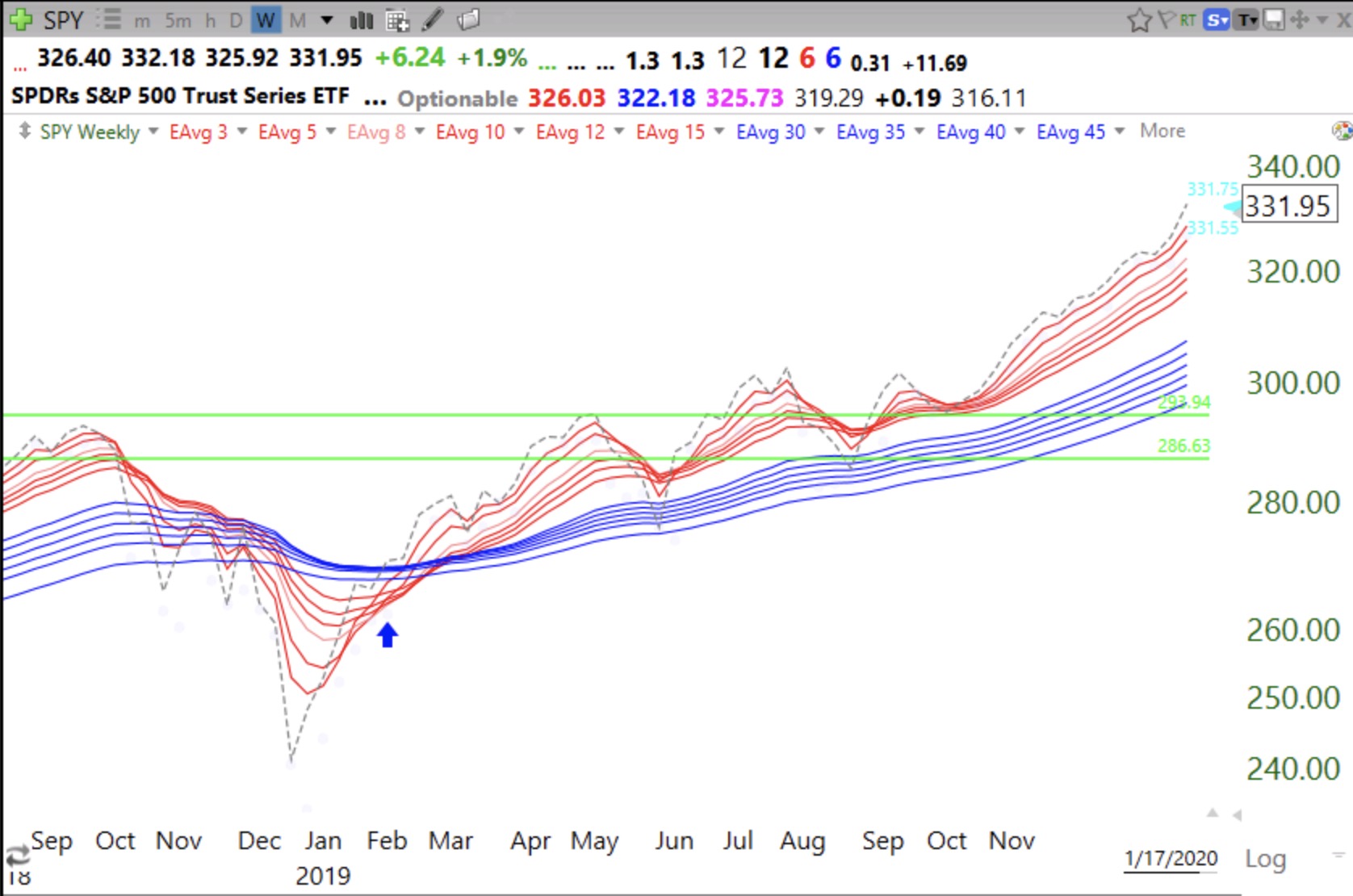Click the small up triangle near the date

1213,813
